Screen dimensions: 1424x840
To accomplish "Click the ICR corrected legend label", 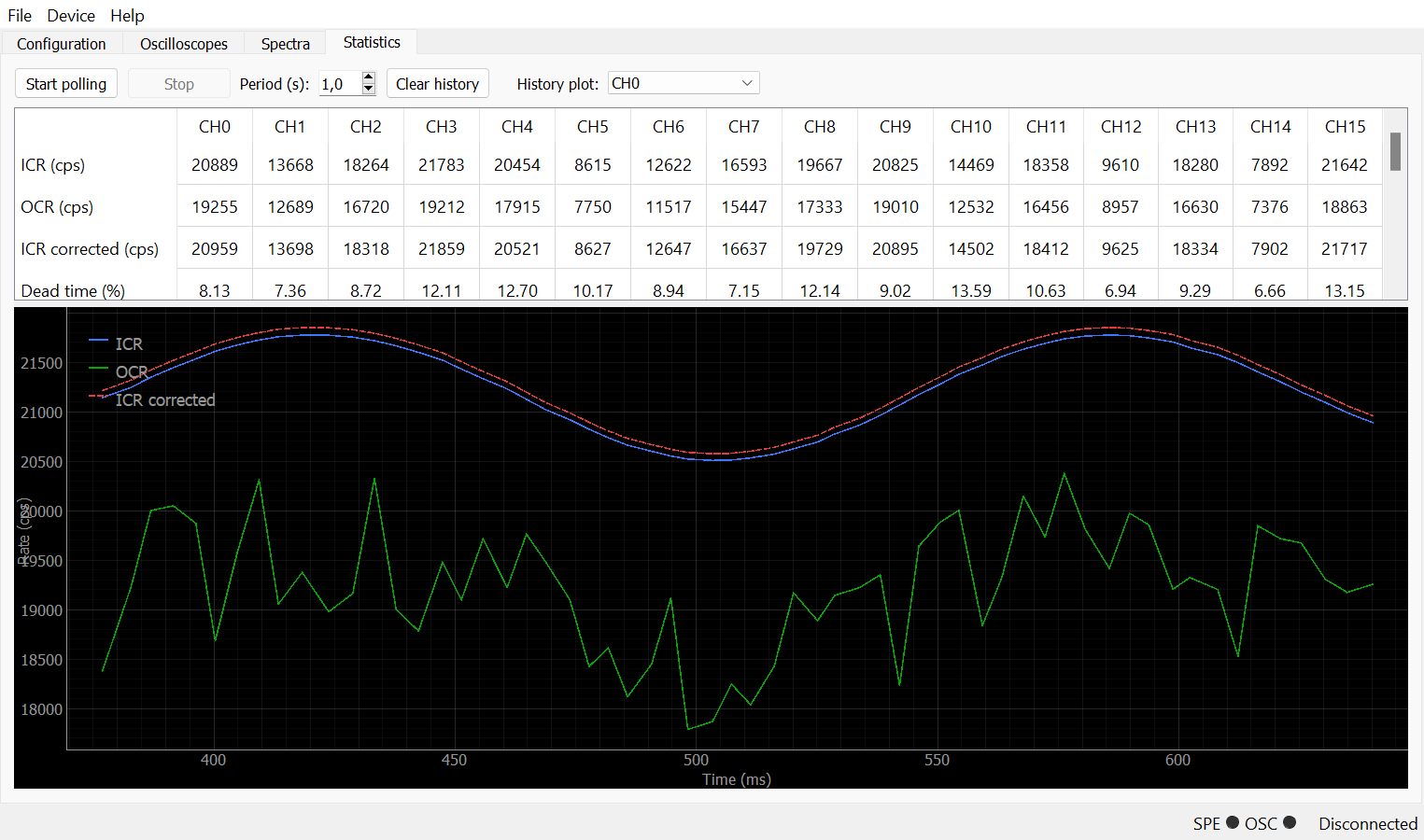I will (x=165, y=399).
